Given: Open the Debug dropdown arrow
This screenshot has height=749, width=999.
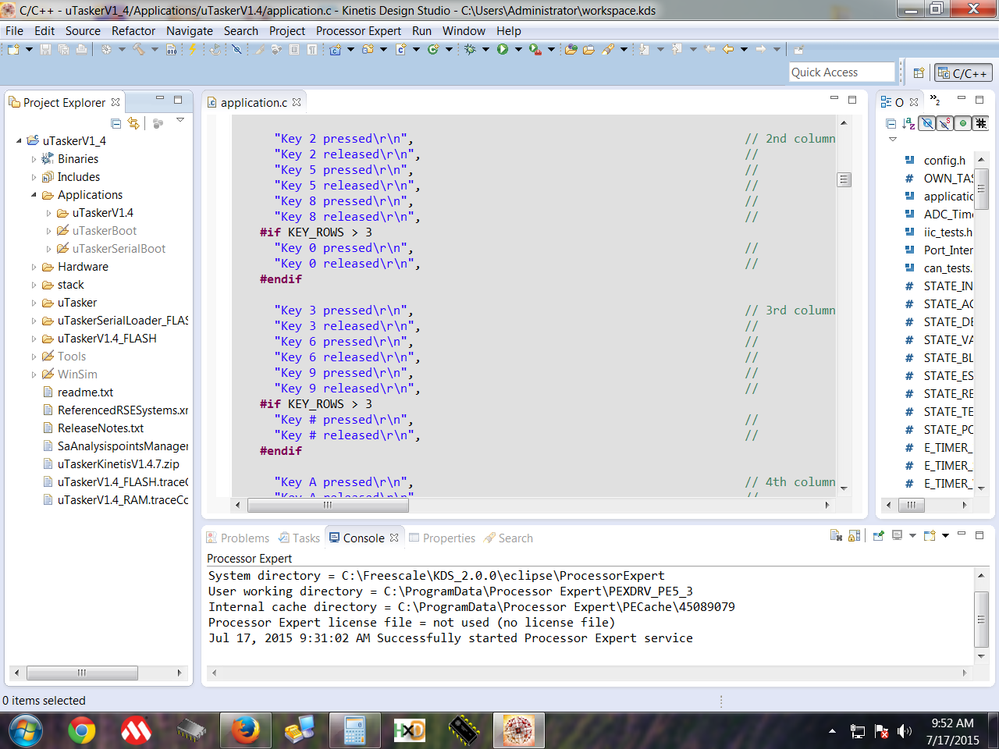Looking at the screenshot, I should 485,49.
